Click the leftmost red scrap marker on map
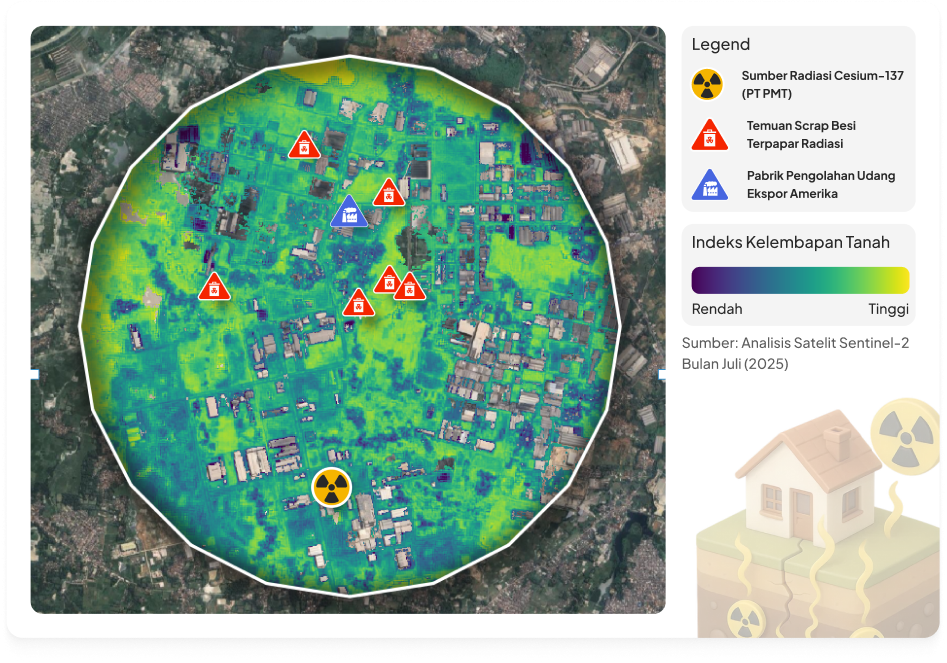The height and width of the screenshot is (663, 947). [213, 288]
